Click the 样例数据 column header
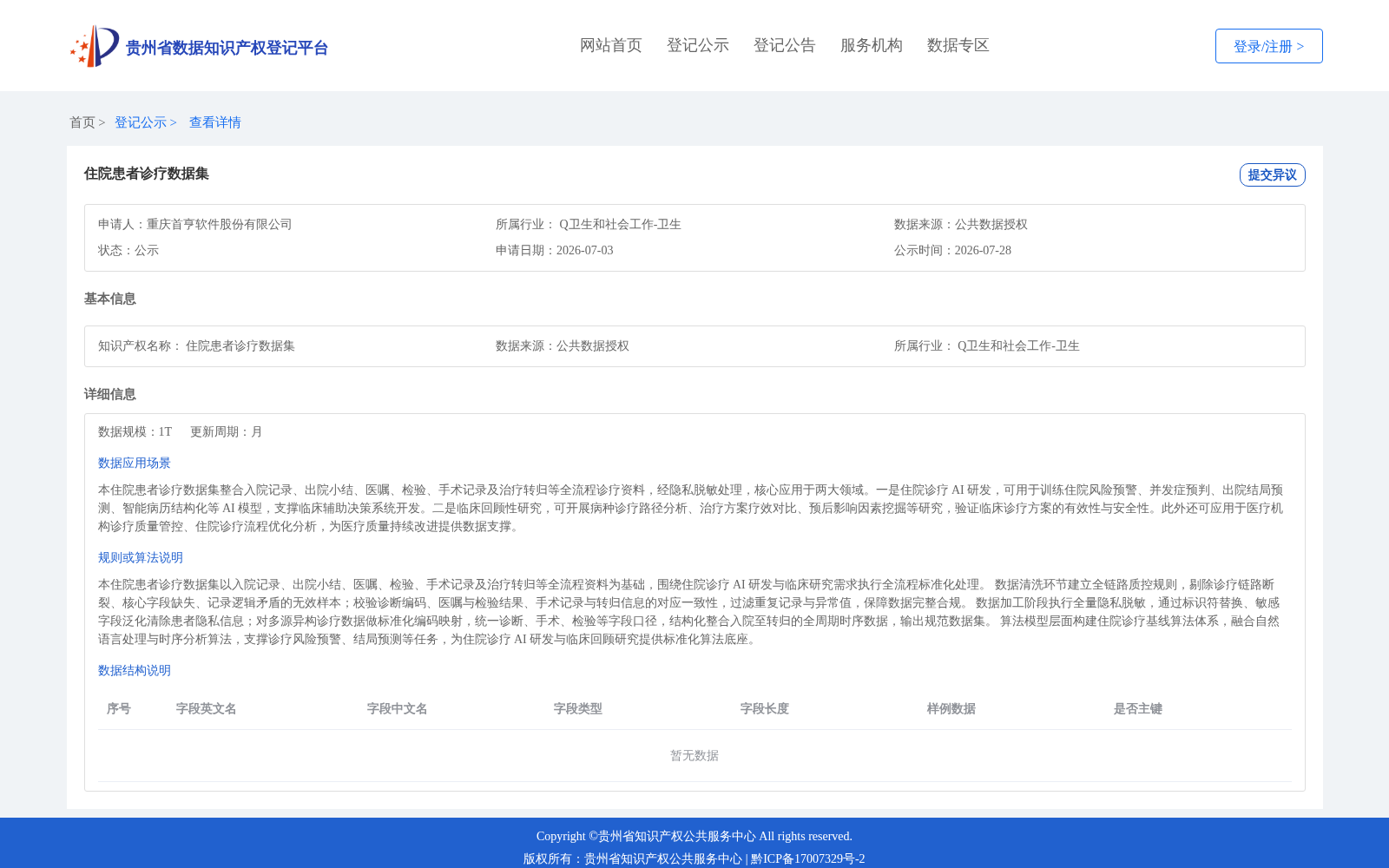 click(x=951, y=708)
